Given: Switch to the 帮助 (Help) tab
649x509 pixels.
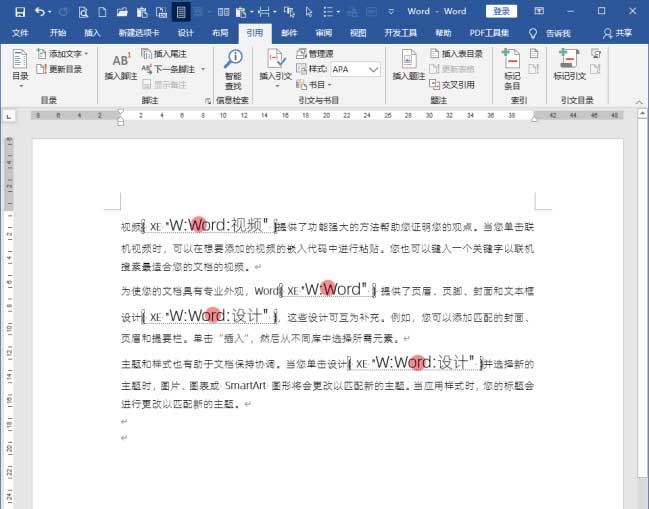Looking at the screenshot, I should click(443, 33).
